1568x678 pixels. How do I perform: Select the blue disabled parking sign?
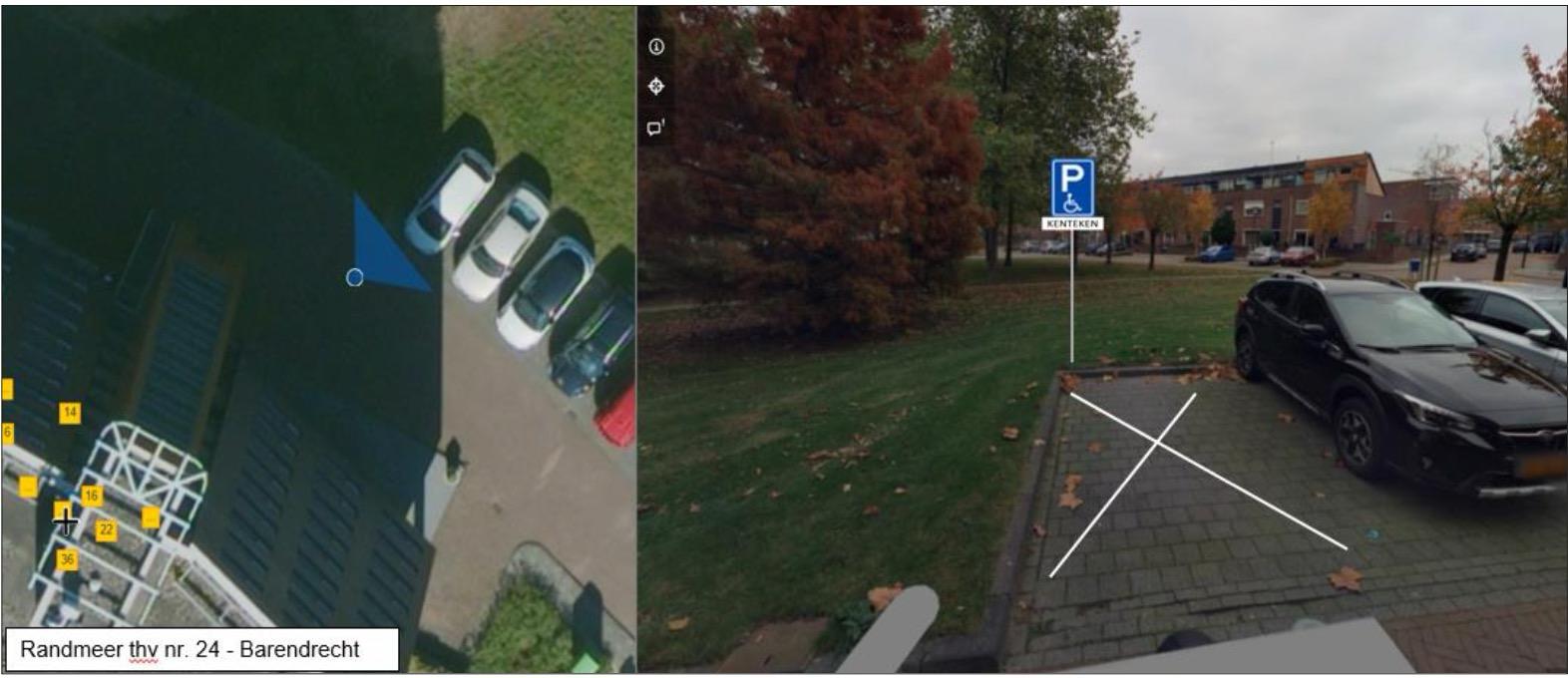click(x=1072, y=187)
